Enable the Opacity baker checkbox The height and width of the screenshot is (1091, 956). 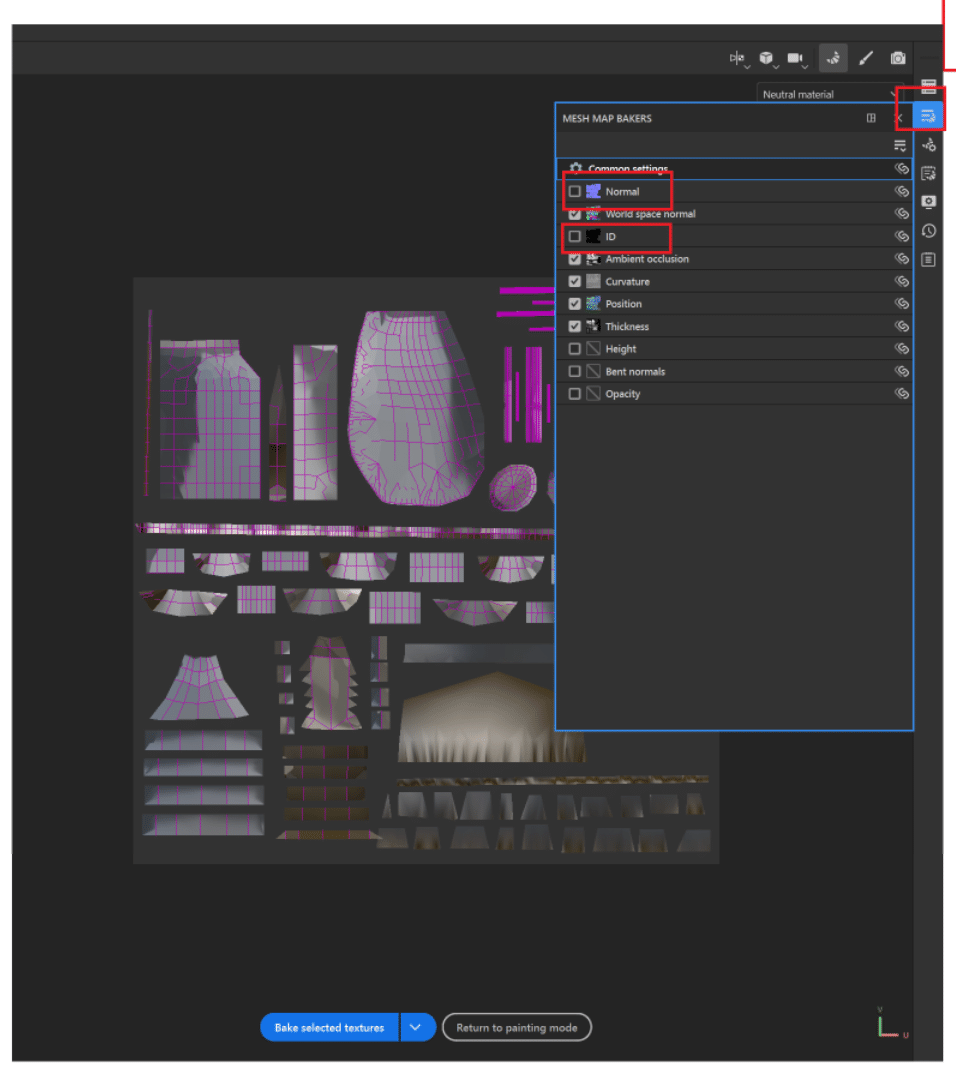(574, 394)
